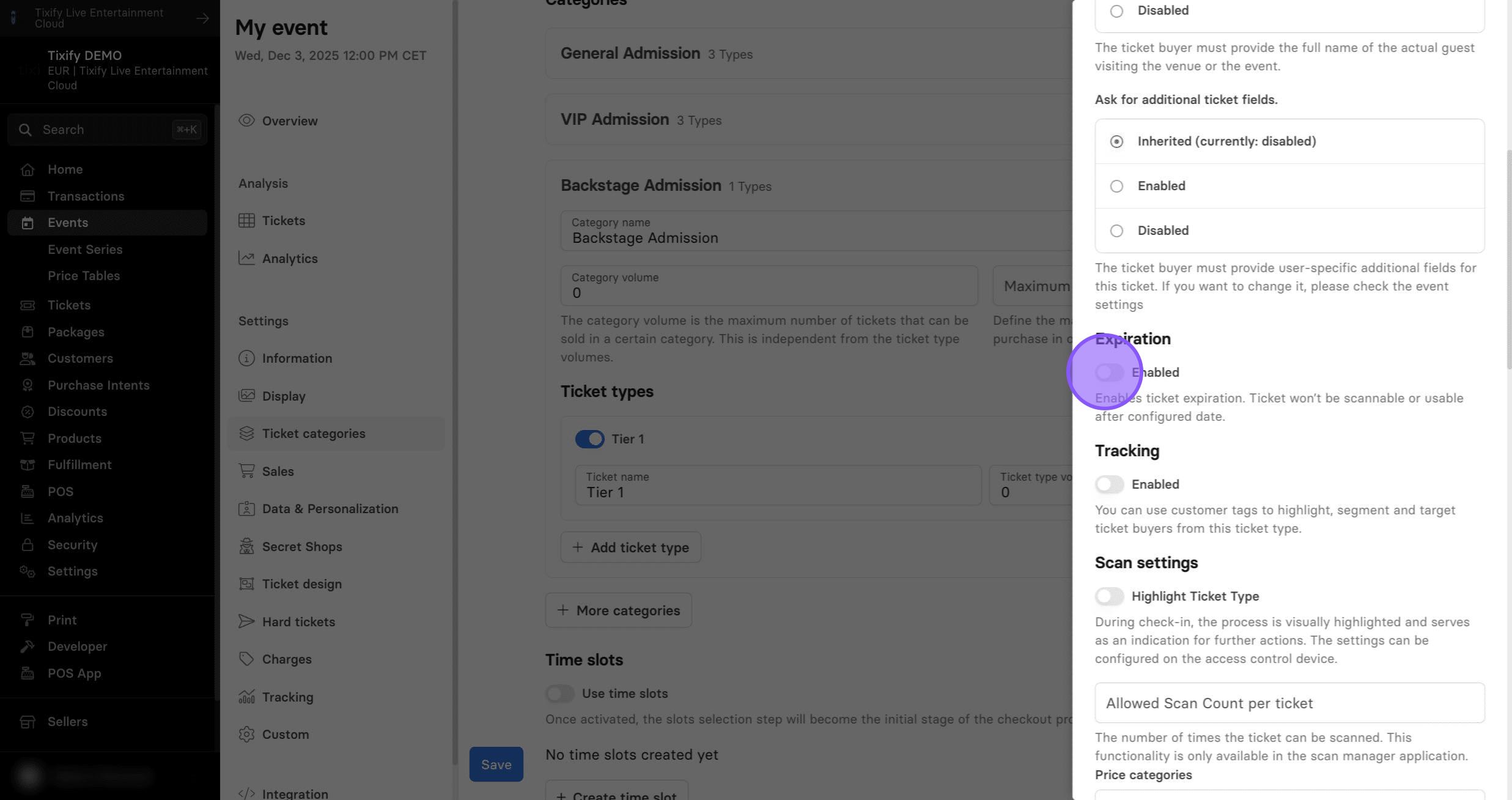Click the Secret Shops spy icon

(x=246, y=547)
